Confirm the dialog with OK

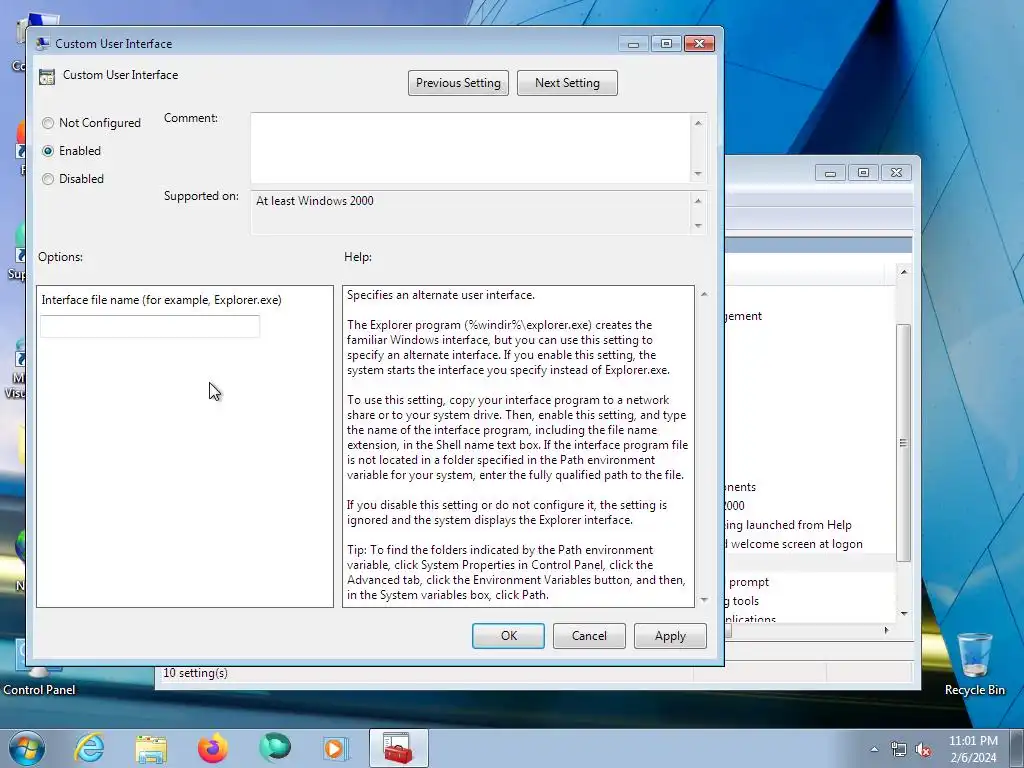pos(508,635)
